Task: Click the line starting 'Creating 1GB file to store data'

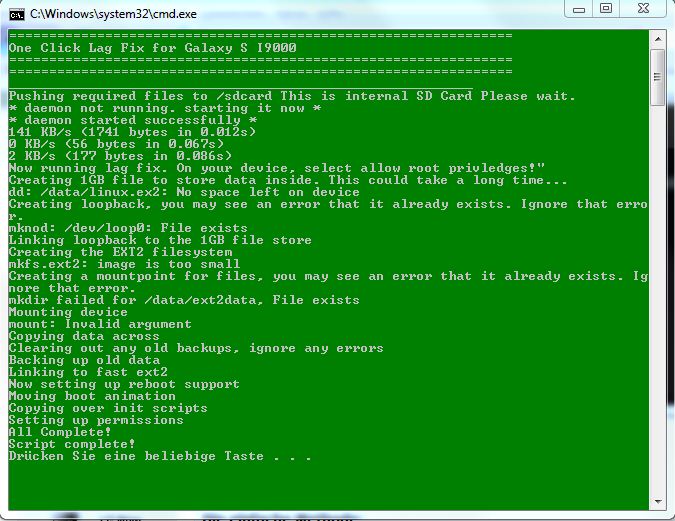Action: point(288,180)
